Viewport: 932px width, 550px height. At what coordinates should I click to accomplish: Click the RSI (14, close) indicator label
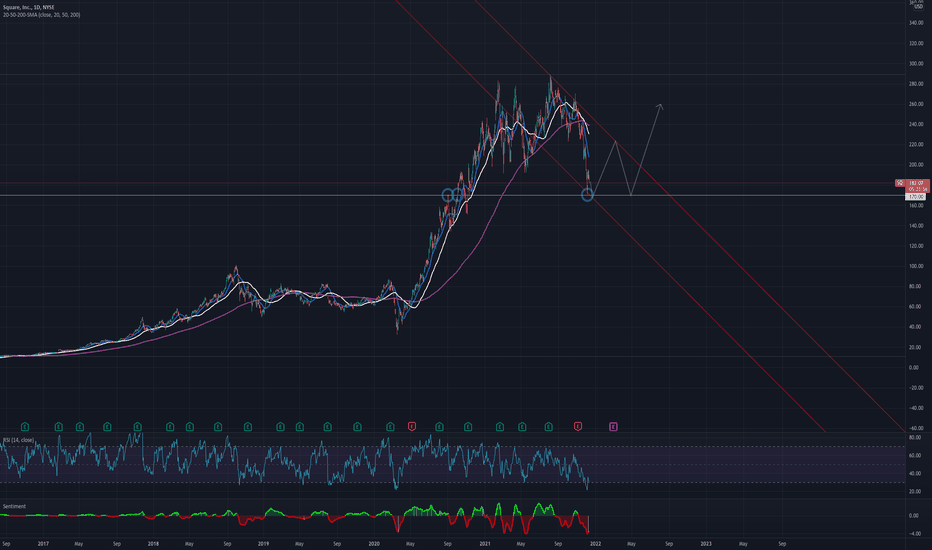[18, 440]
